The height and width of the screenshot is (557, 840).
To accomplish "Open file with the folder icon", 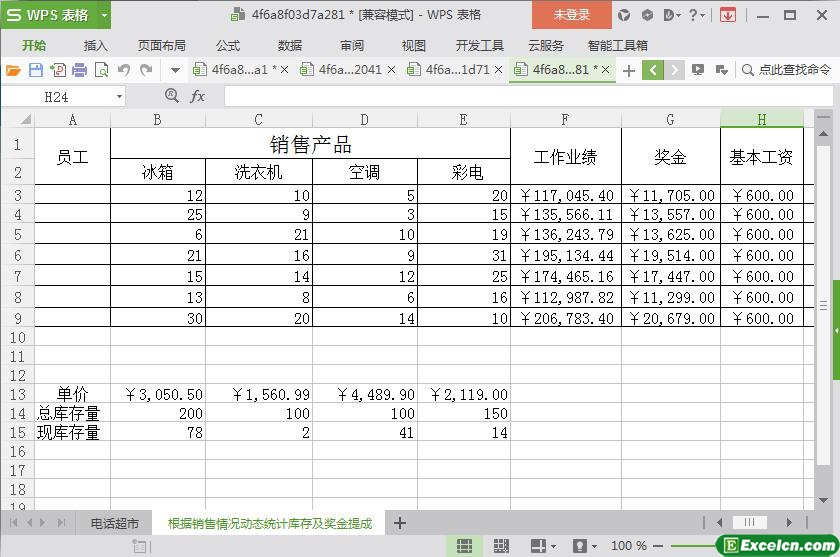I will pyautogui.click(x=13, y=70).
